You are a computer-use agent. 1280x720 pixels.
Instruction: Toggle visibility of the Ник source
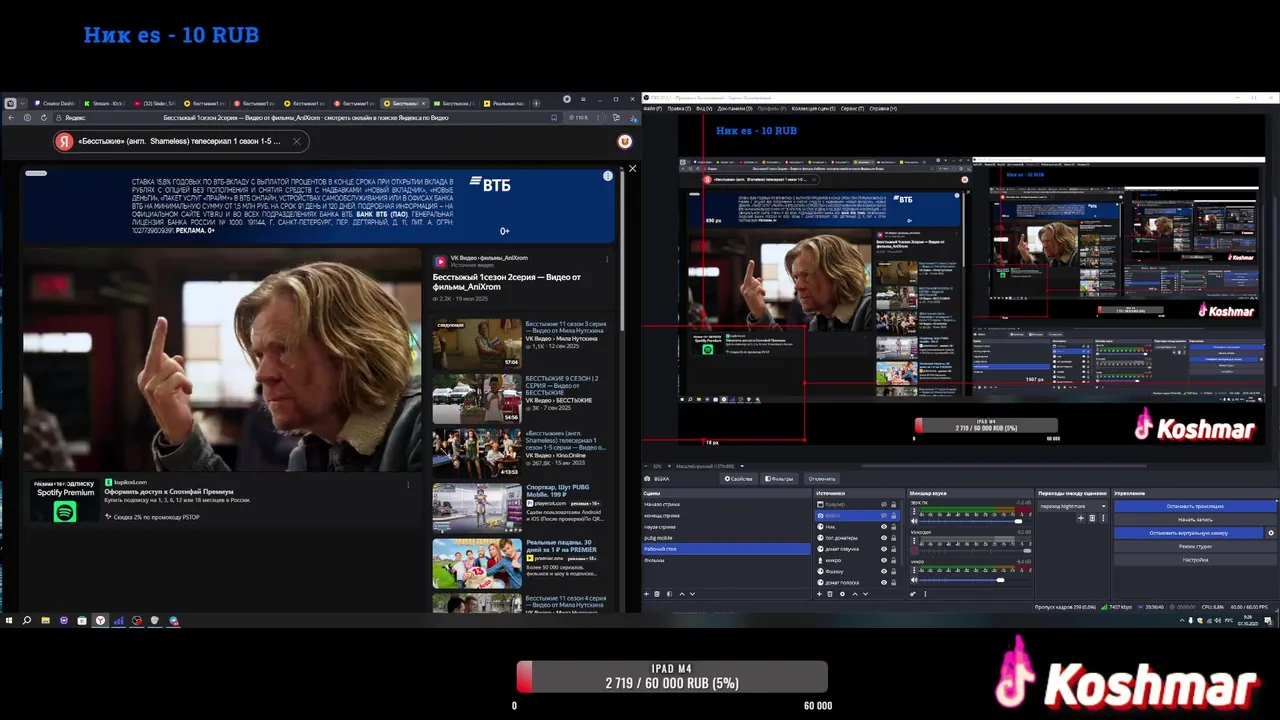tap(884, 527)
